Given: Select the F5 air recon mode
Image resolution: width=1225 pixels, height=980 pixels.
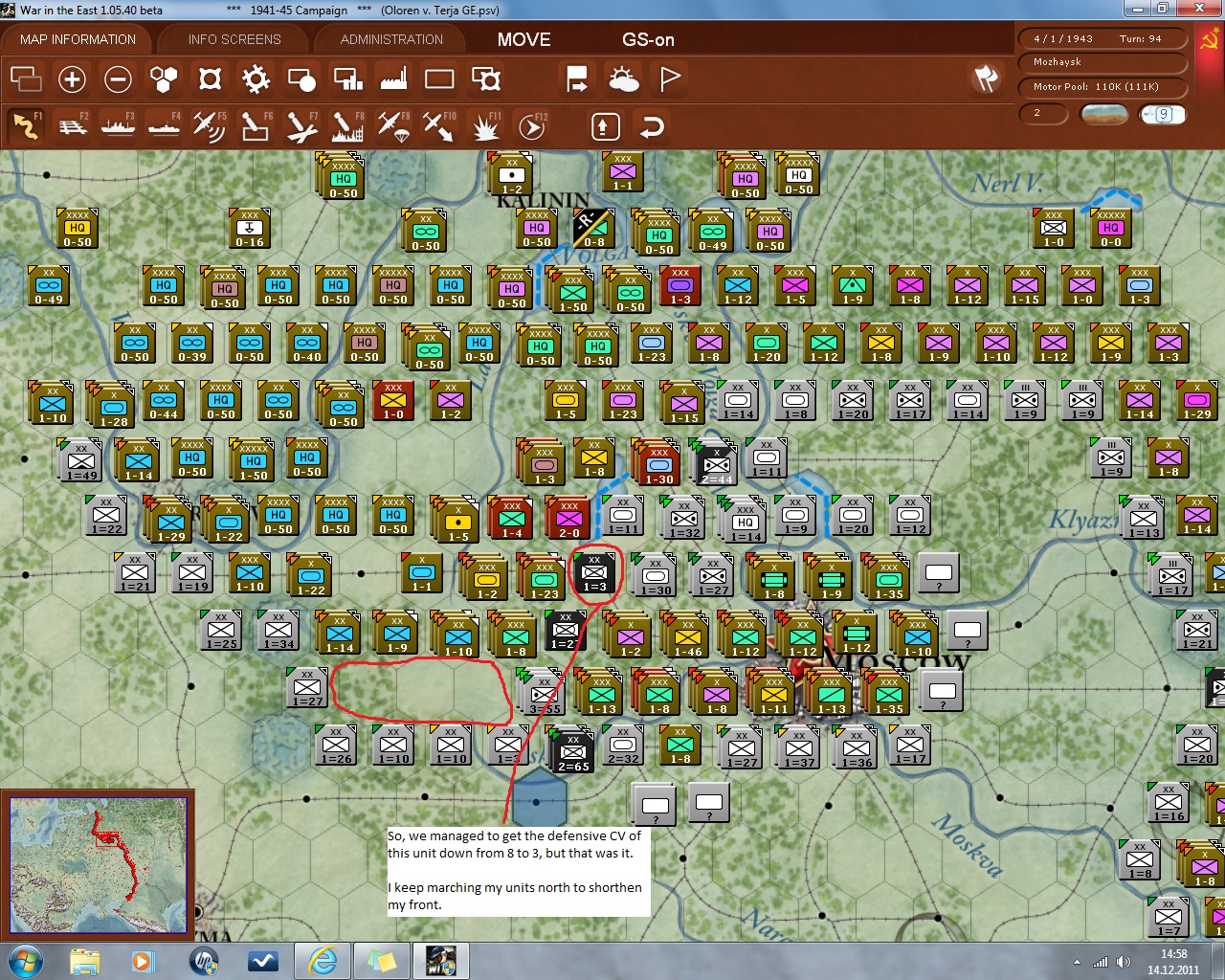Looking at the screenshot, I should click(x=210, y=125).
